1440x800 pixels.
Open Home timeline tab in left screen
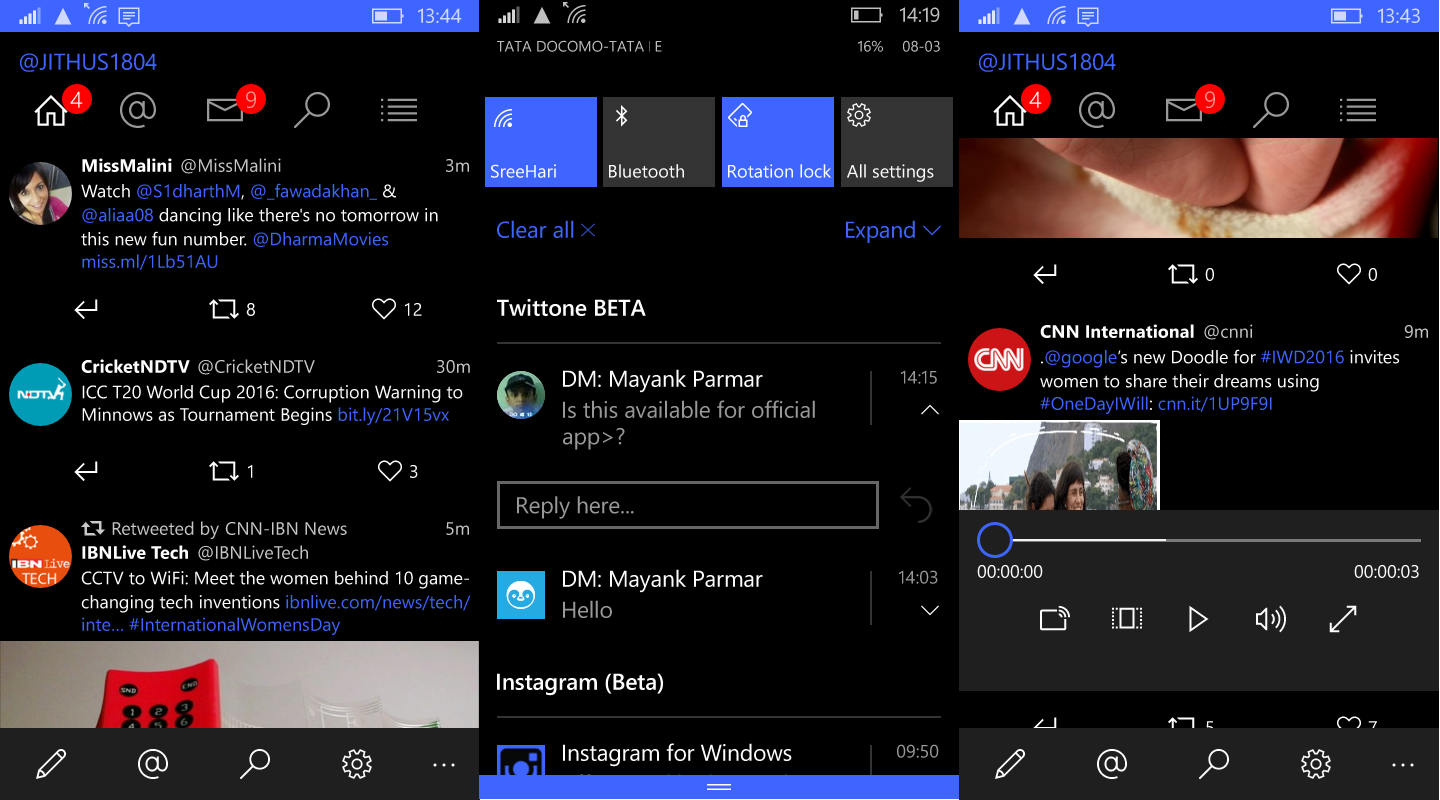pyautogui.click(x=51, y=111)
